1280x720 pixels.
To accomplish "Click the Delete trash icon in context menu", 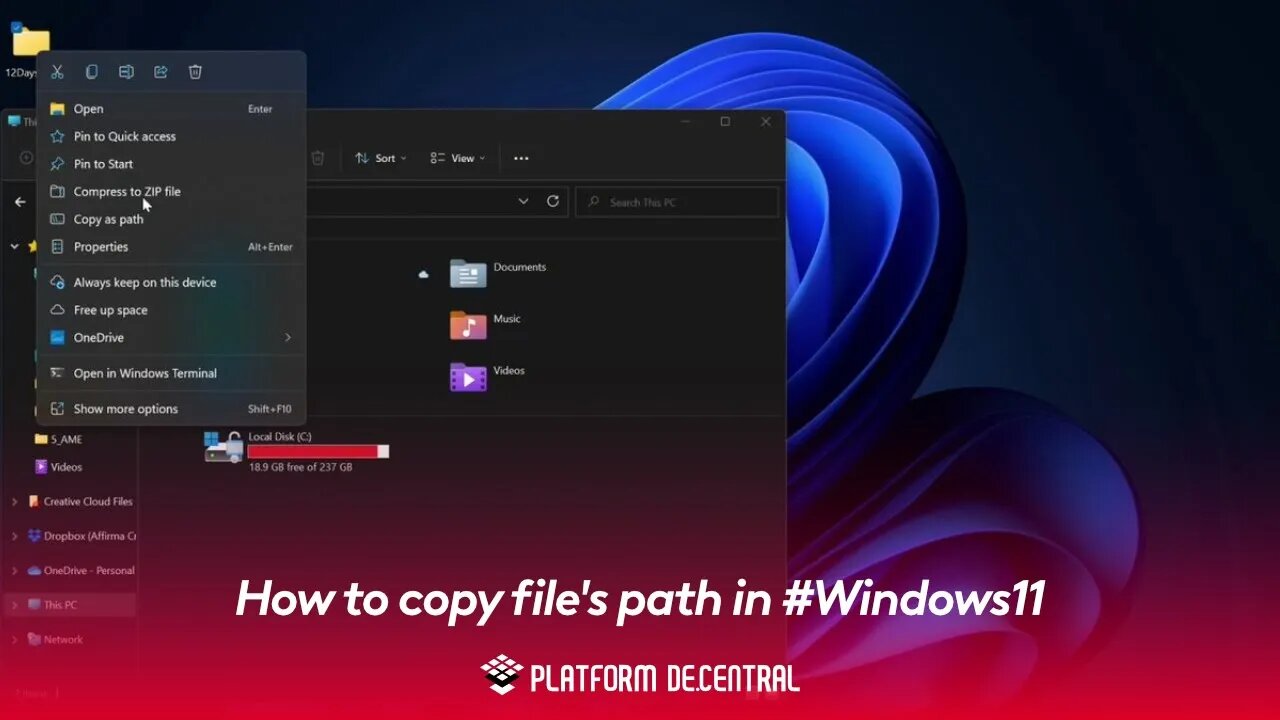I will (195, 72).
